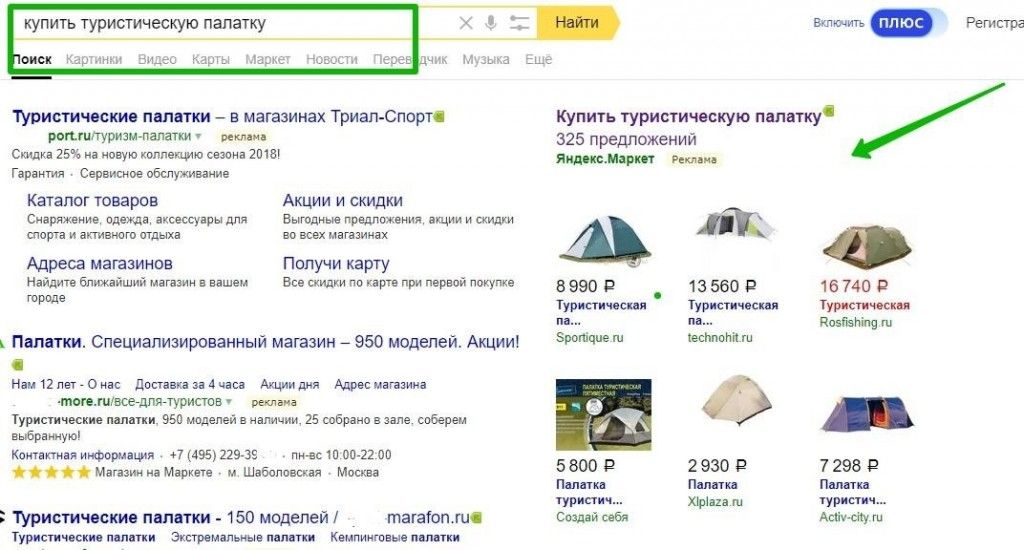Toggle the ПЛЮС switch on
The image size is (1024, 550).
click(908, 23)
